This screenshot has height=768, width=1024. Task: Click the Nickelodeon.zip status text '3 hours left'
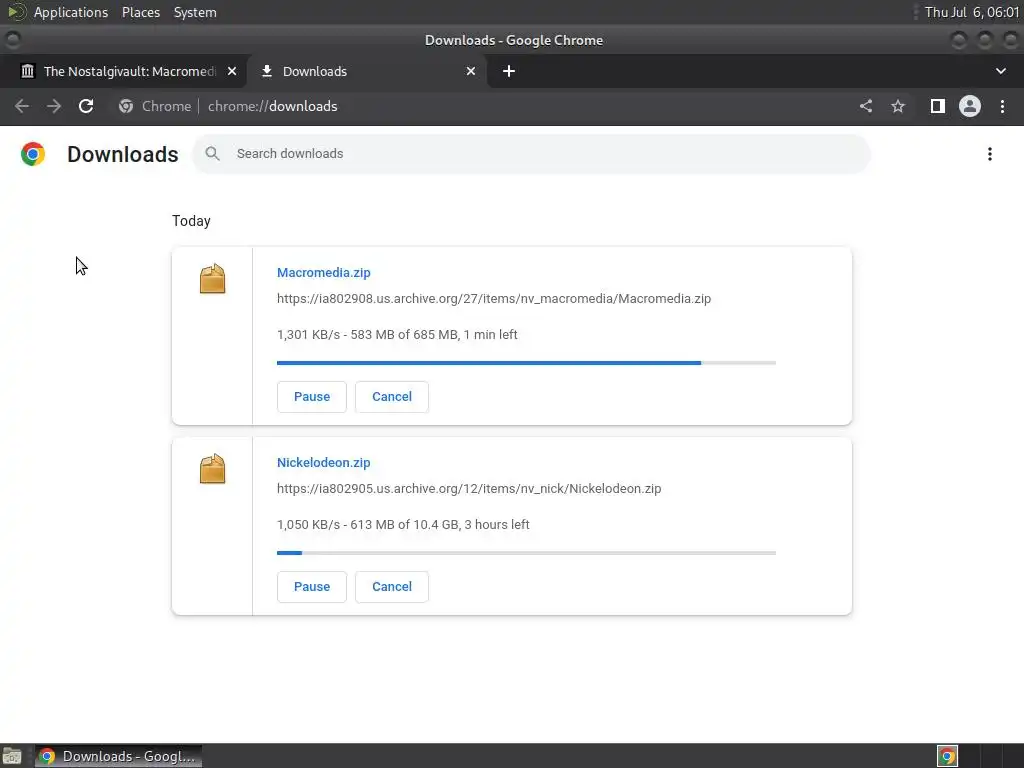pyautogui.click(x=497, y=524)
